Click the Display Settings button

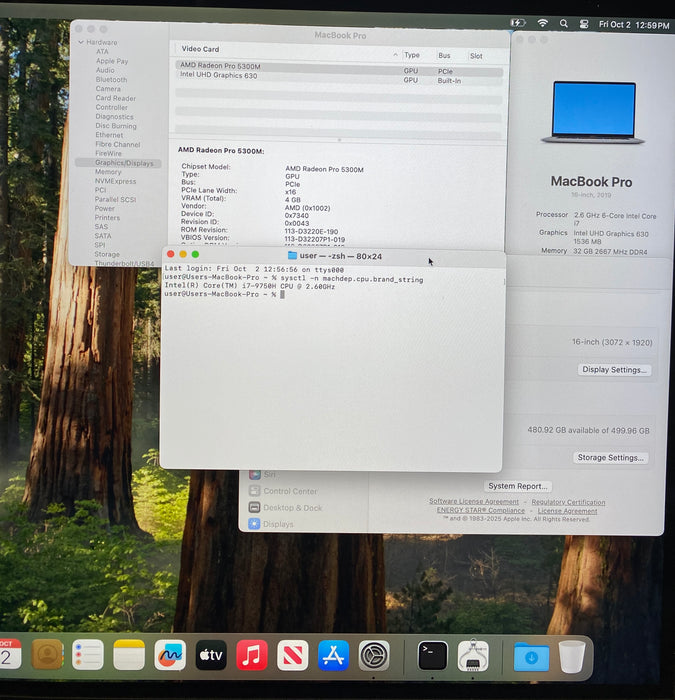pyautogui.click(x=614, y=370)
